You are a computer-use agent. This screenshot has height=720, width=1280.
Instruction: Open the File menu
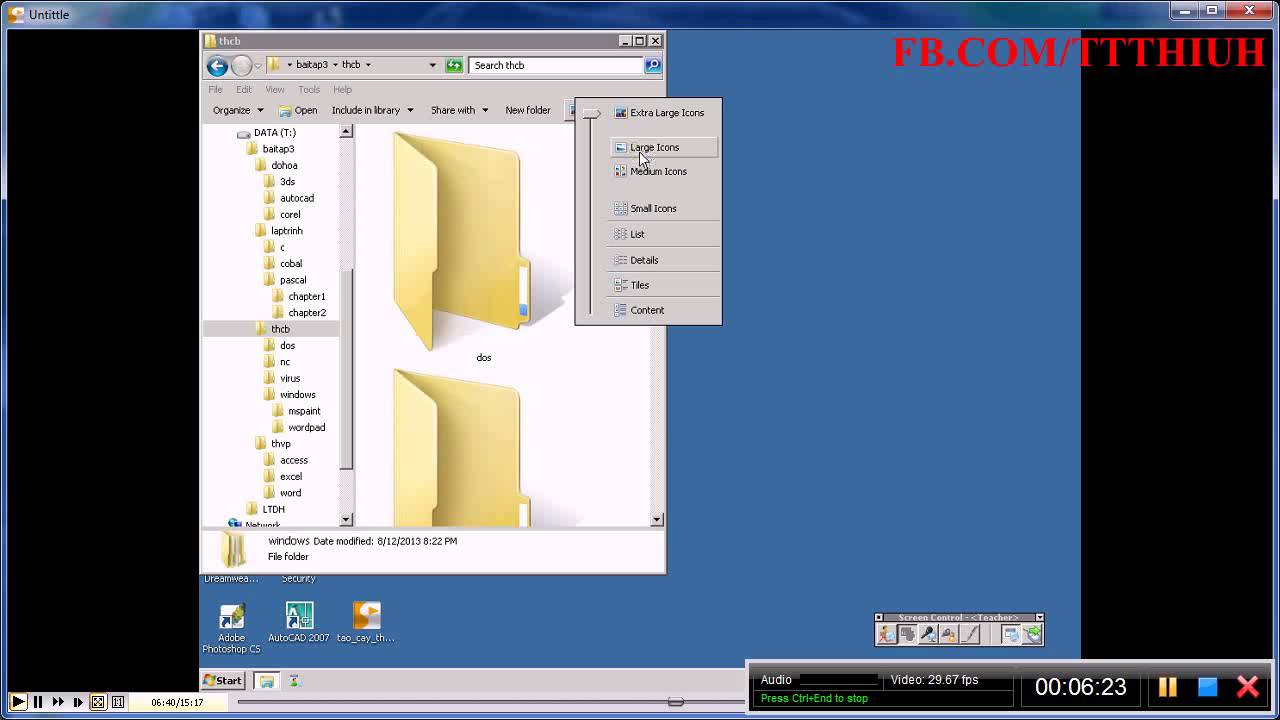point(215,89)
